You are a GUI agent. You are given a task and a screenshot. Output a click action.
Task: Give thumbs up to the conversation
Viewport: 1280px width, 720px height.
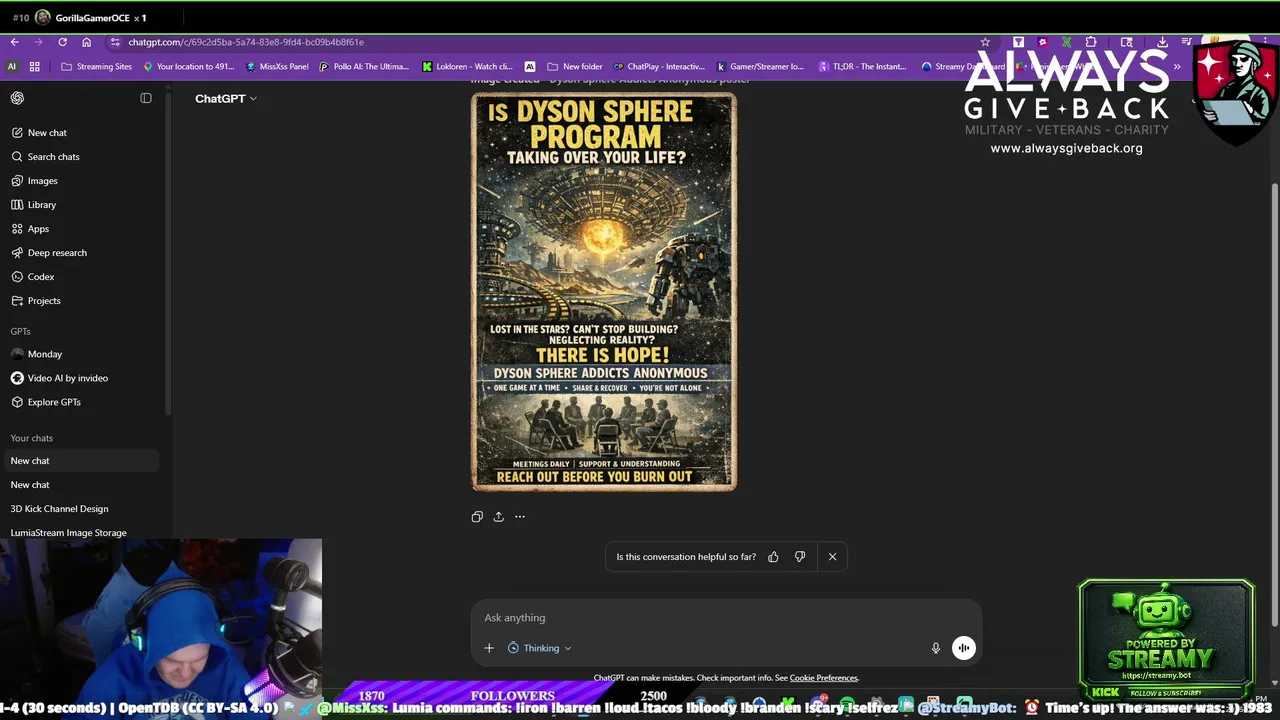click(773, 557)
